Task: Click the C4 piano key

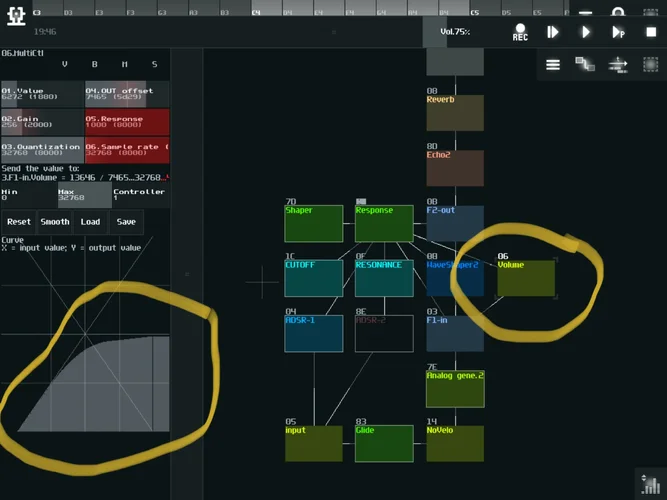Action: click(266, 8)
